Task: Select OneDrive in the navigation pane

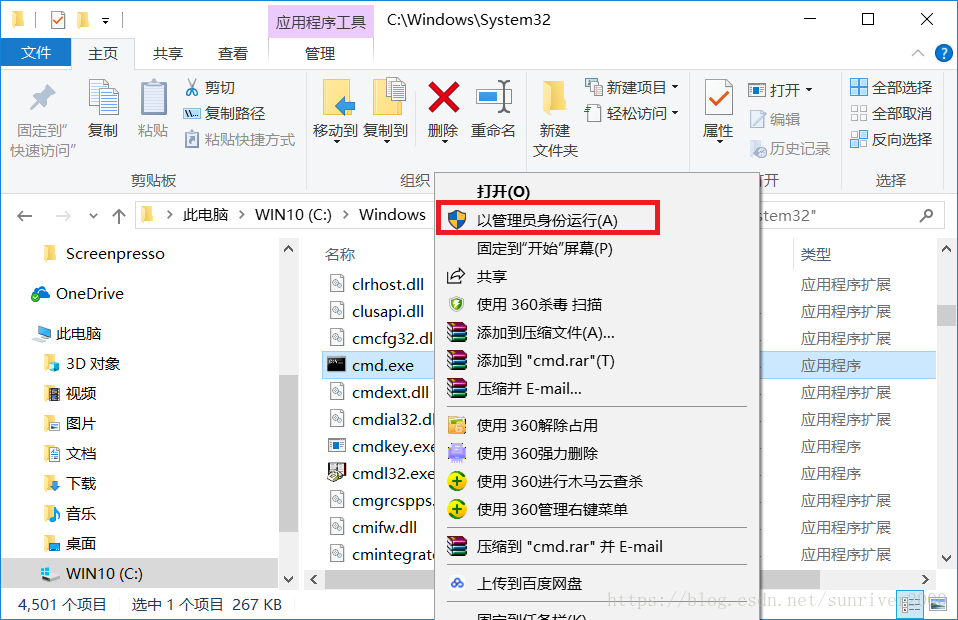Action: pyautogui.click(x=78, y=294)
